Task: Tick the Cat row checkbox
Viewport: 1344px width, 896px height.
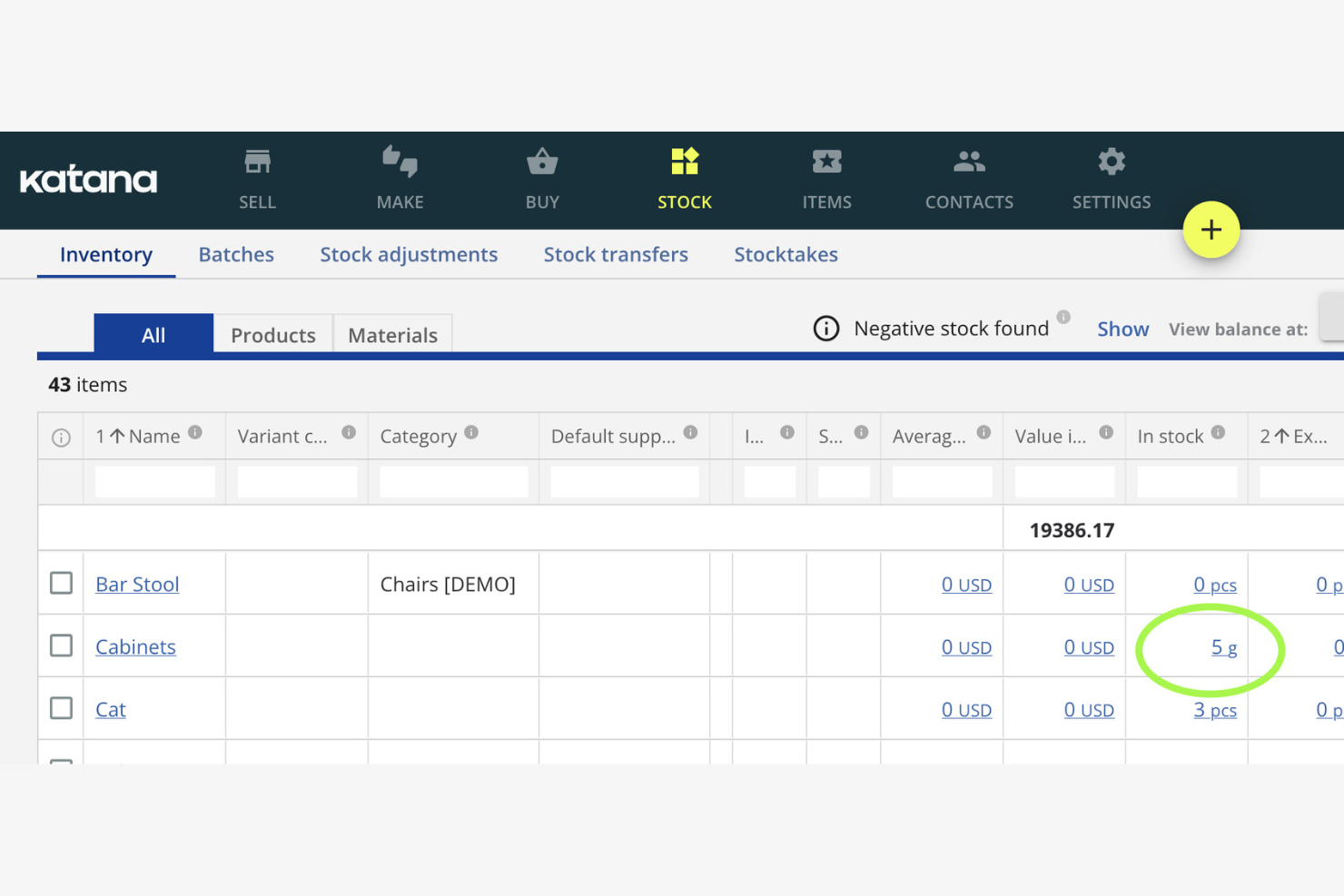Action: [61, 708]
